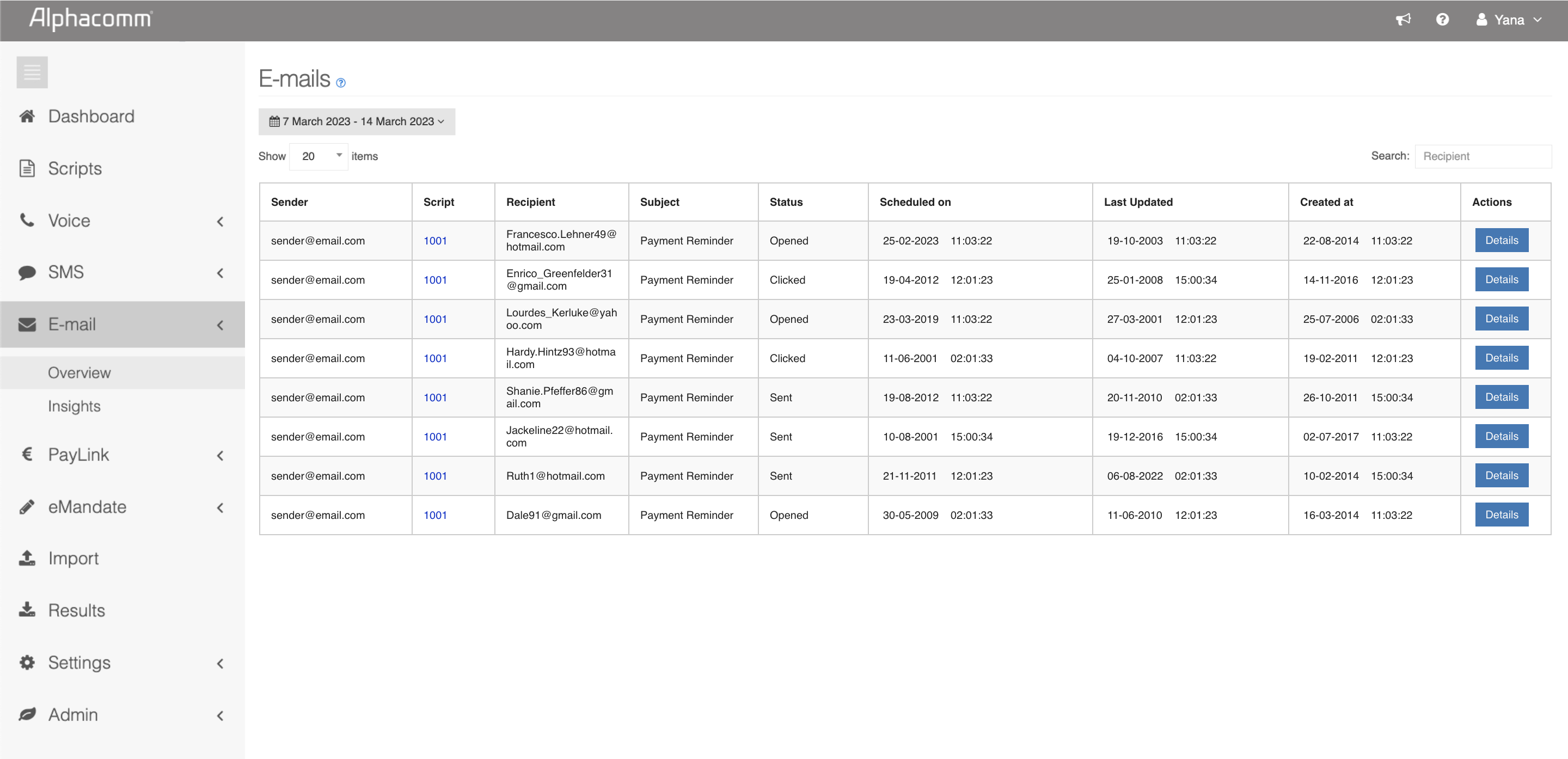This screenshot has width=1568, height=759.
Task: Select Overview under E-mail
Action: click(79, 372)
